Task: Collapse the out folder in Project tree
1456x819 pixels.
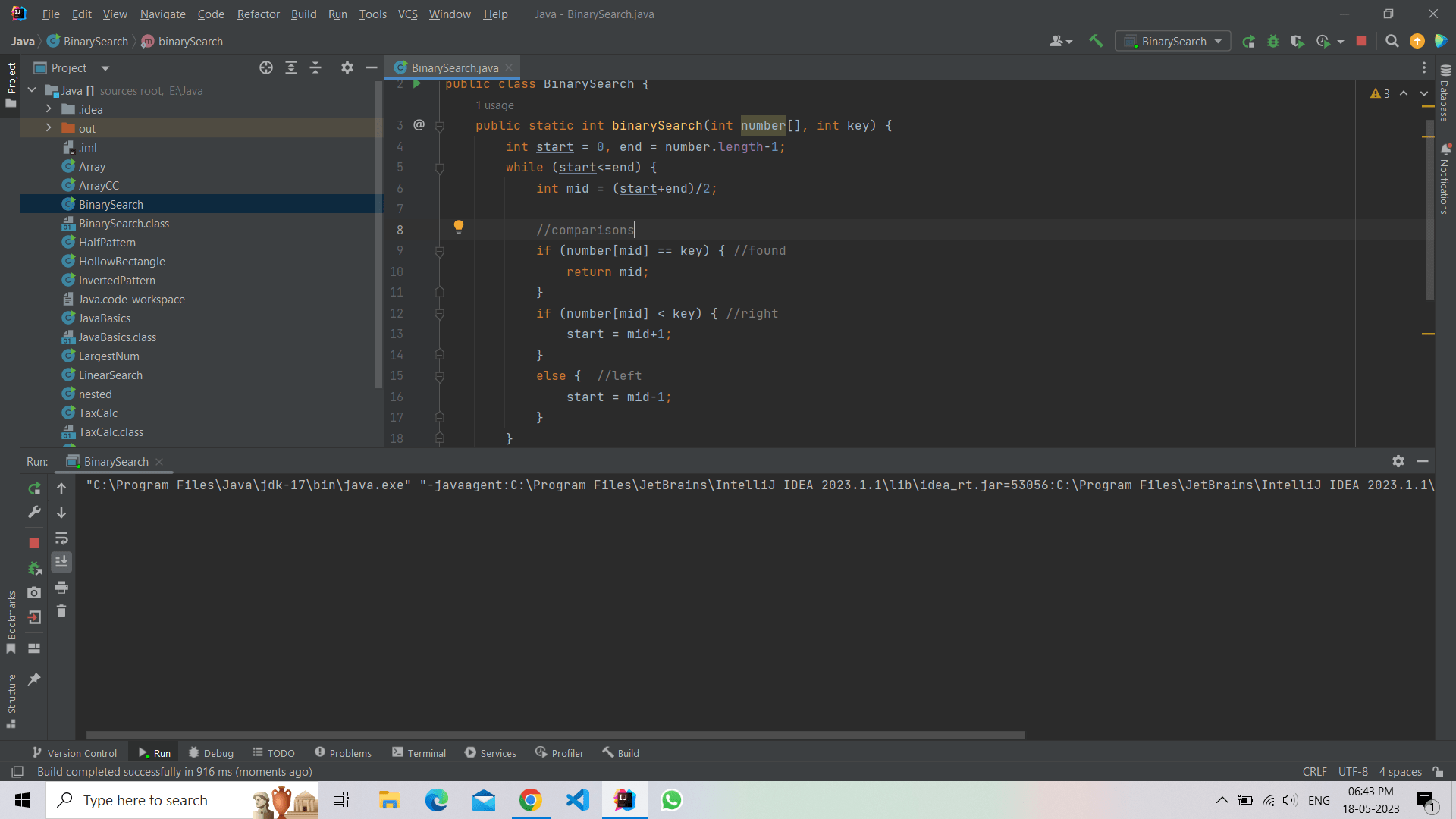Action: click(47, 128)
